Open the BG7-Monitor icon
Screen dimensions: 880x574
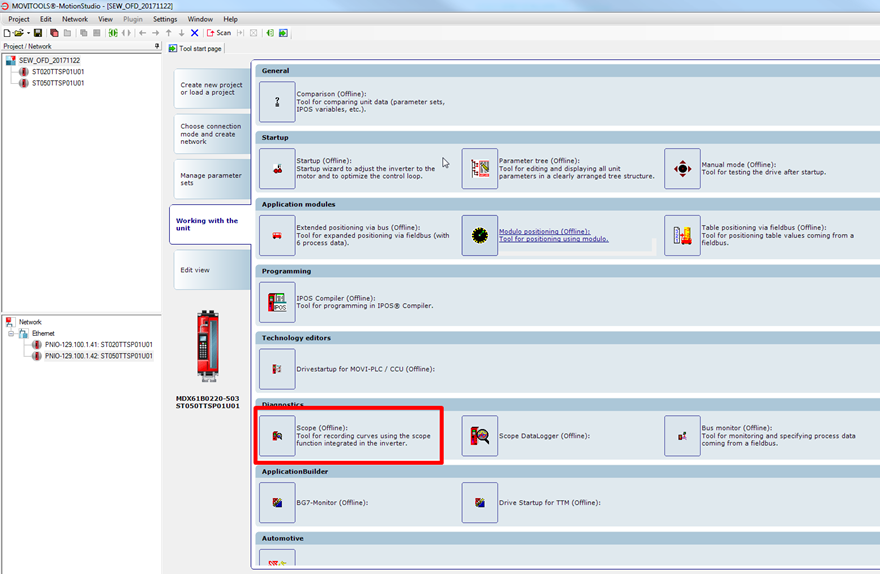(277, 503)
